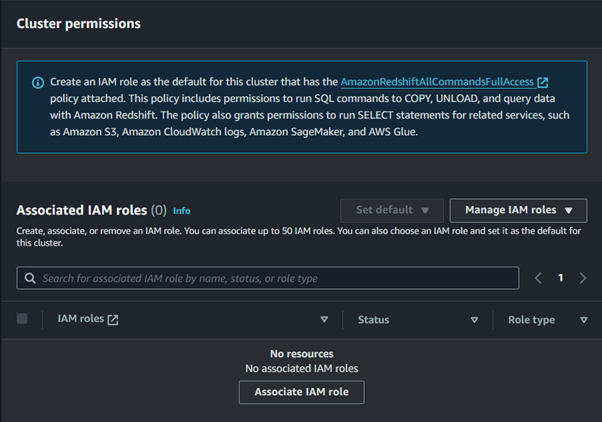Click the external link icon next to IAM roles
Image resolution: width=602 pixels, height=422 pixels.
113,319
